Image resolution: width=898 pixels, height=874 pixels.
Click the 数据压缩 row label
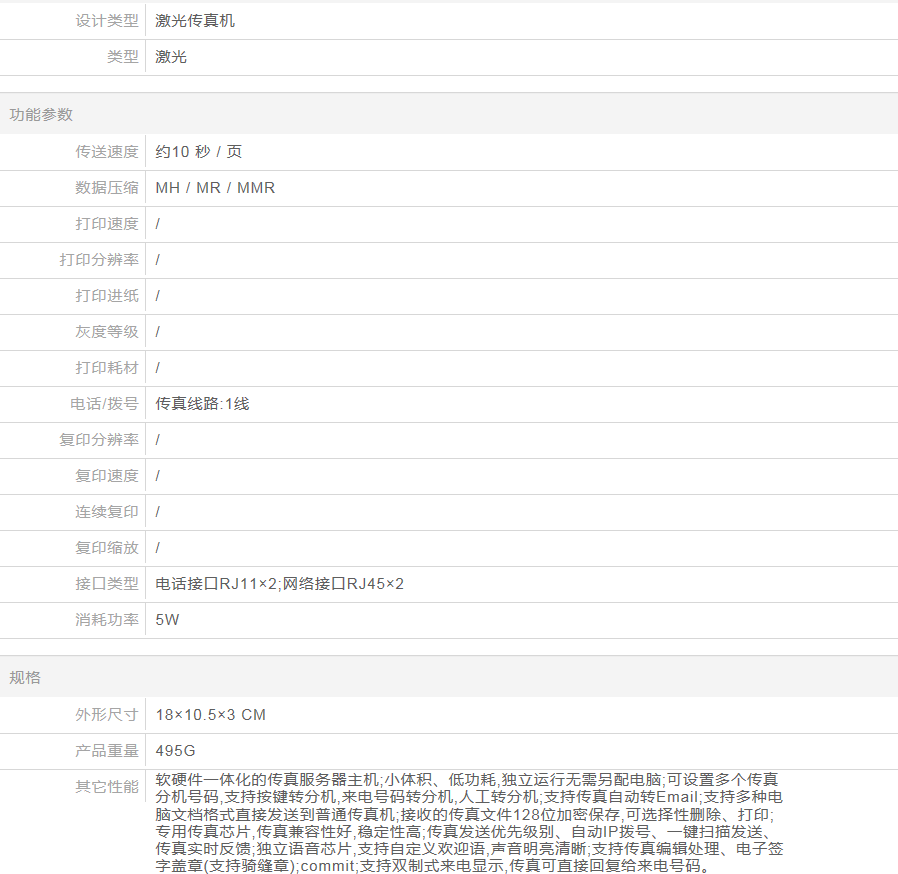(x=107, y=188)
